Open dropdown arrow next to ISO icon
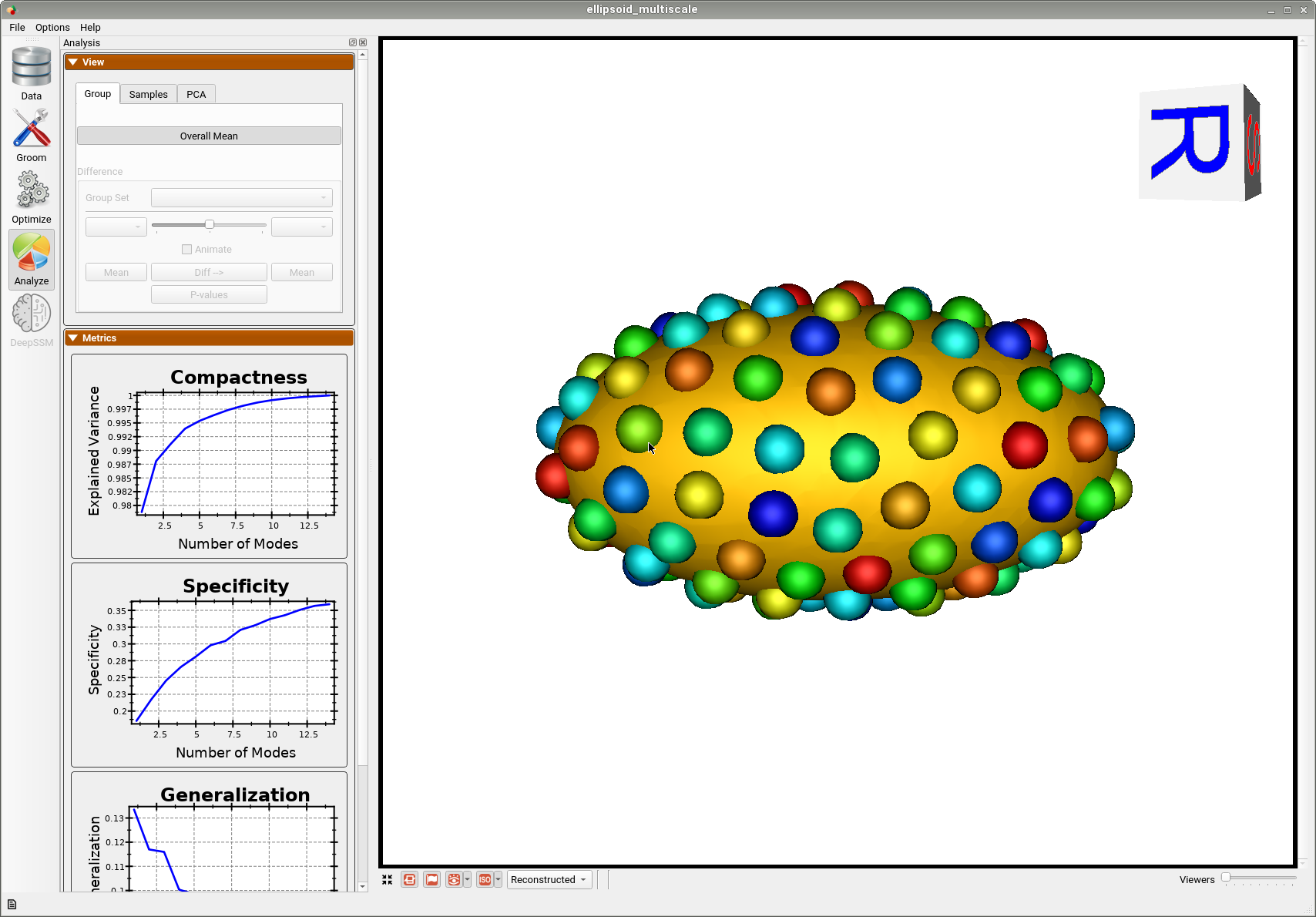The height and width of the screenshot is (917, 1316). pyautogui.click(x=498, y=879)
